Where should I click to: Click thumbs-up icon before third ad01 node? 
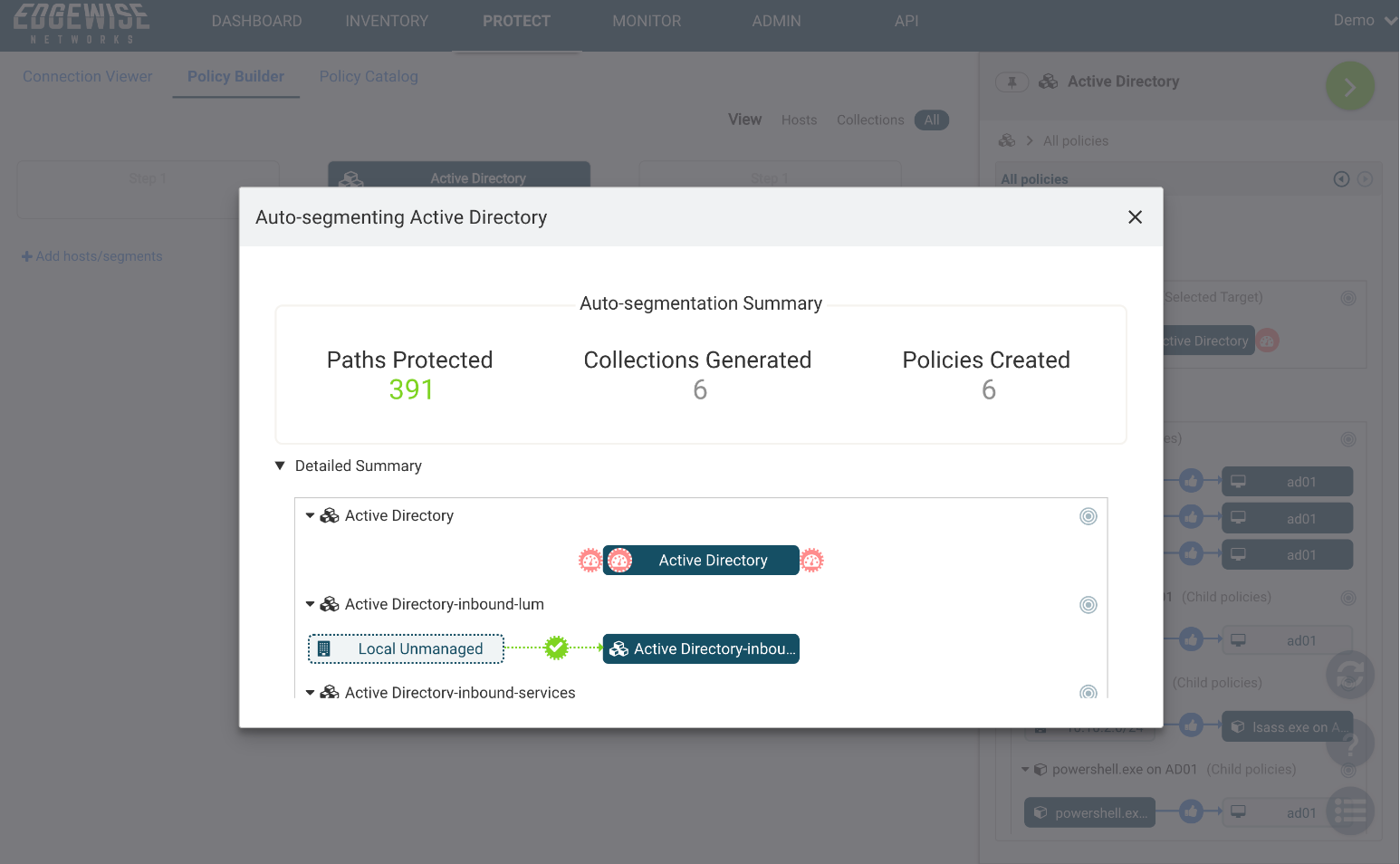pyautogui.click(x=1191, y=553)
